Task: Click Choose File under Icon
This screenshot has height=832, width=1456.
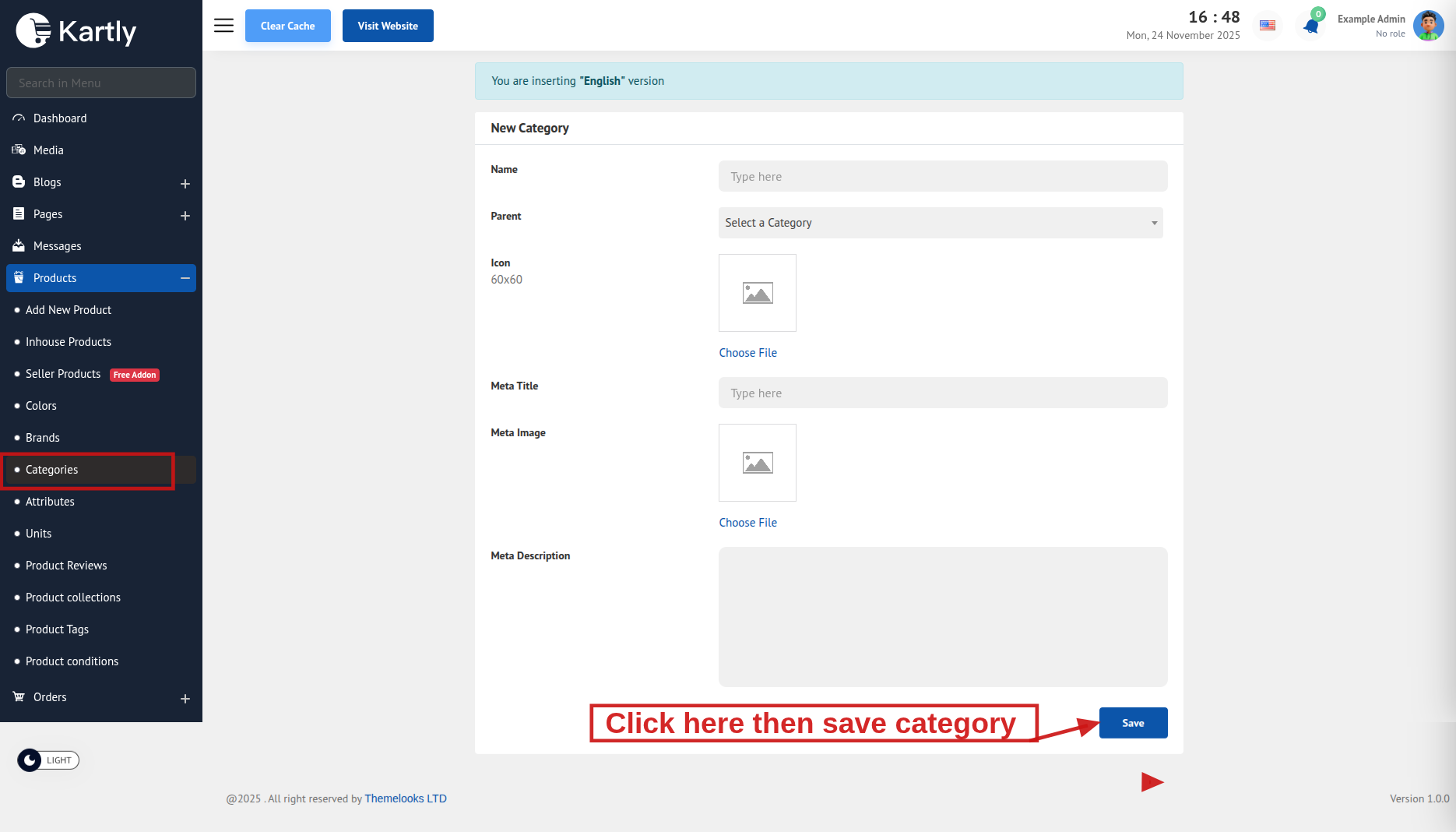Action: [x=747, y=353]
